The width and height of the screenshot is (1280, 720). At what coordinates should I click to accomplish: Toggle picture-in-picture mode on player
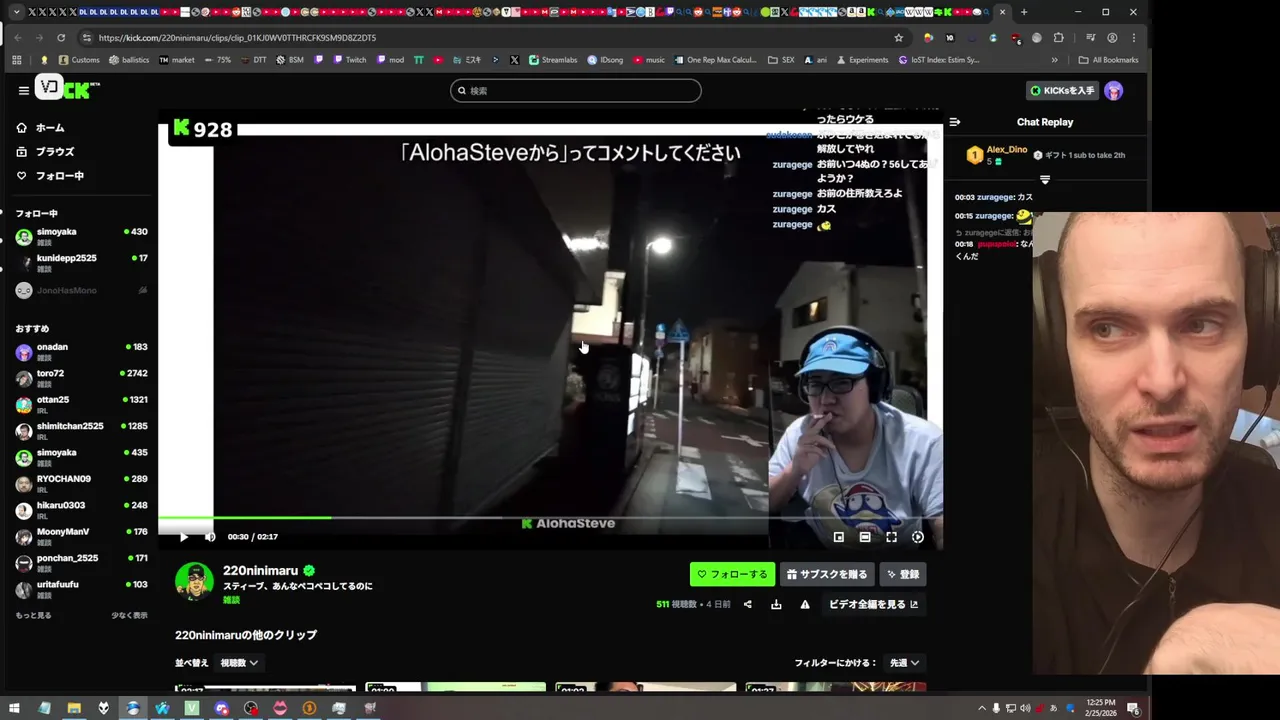(x=839, y=537)
